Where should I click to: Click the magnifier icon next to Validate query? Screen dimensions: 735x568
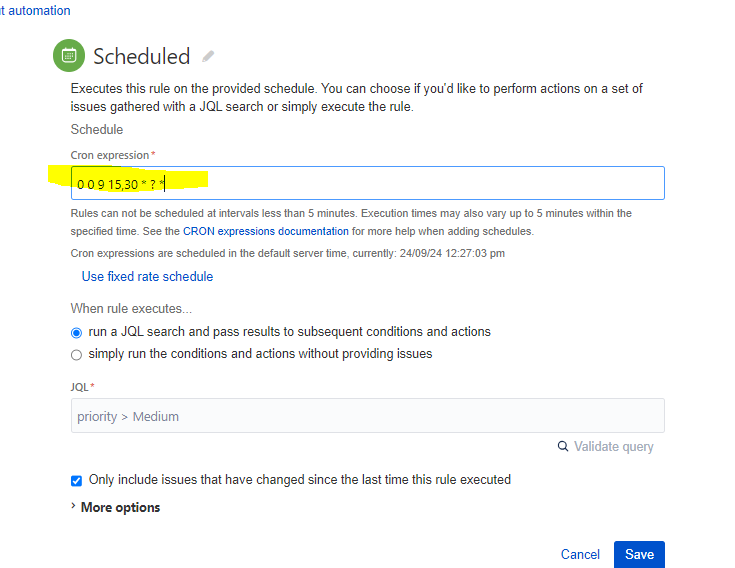tap(563, 446)
